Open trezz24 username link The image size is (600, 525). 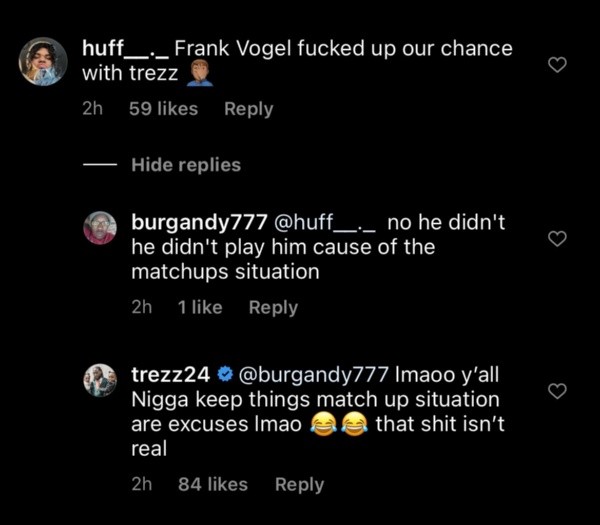170,374
